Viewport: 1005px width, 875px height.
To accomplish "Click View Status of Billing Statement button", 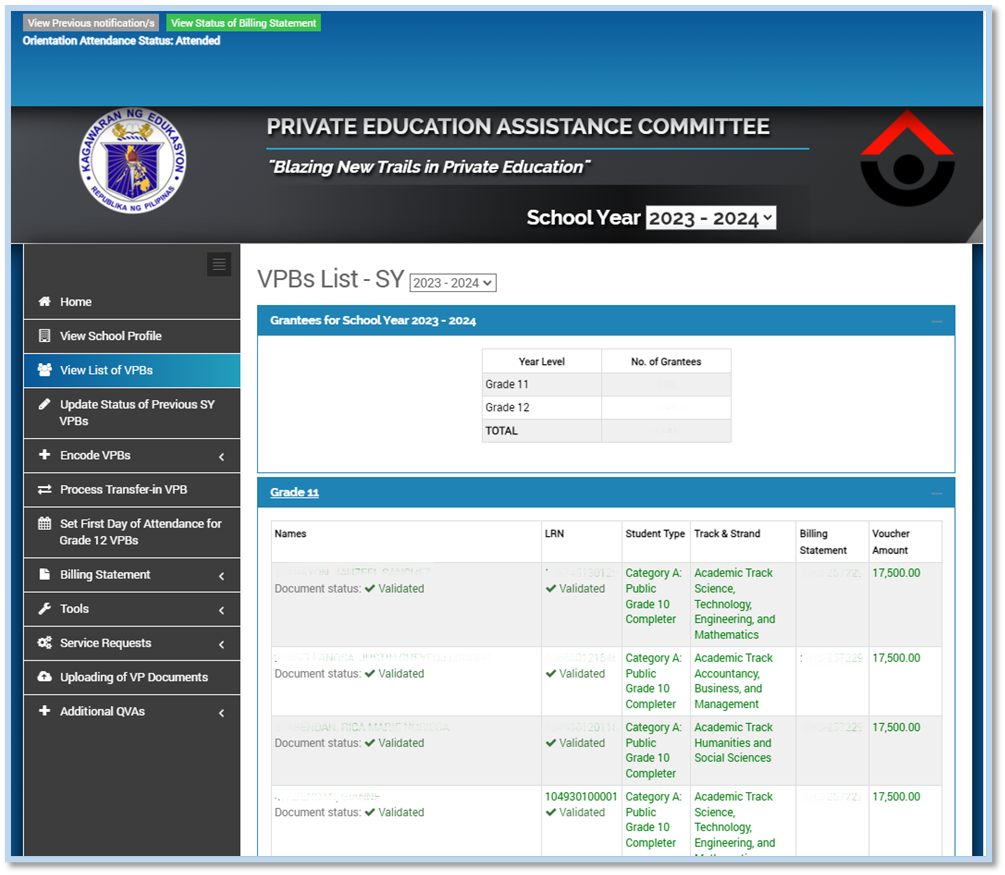I will point(244,23).
